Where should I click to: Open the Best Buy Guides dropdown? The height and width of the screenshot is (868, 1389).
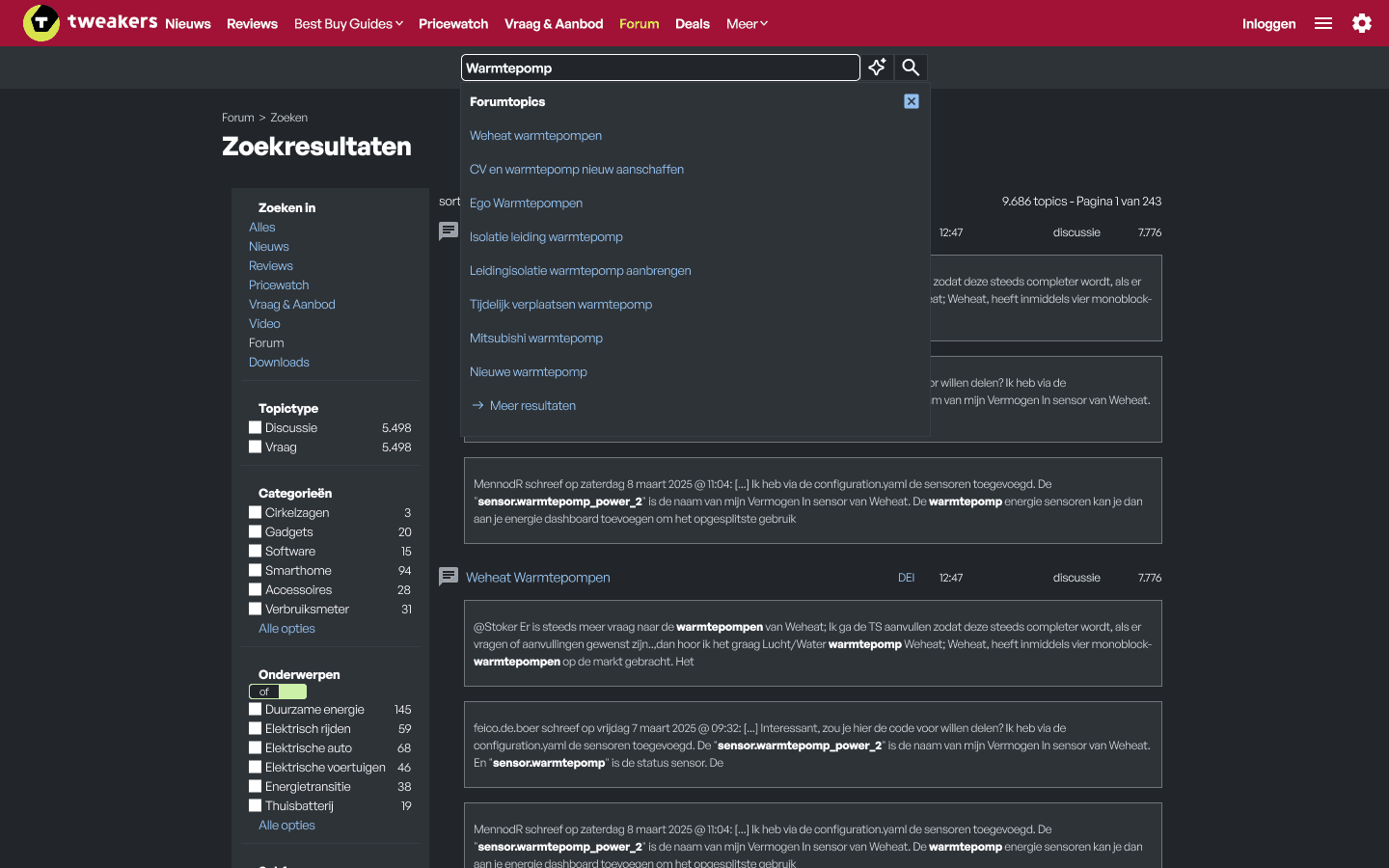tap(348, 23)
